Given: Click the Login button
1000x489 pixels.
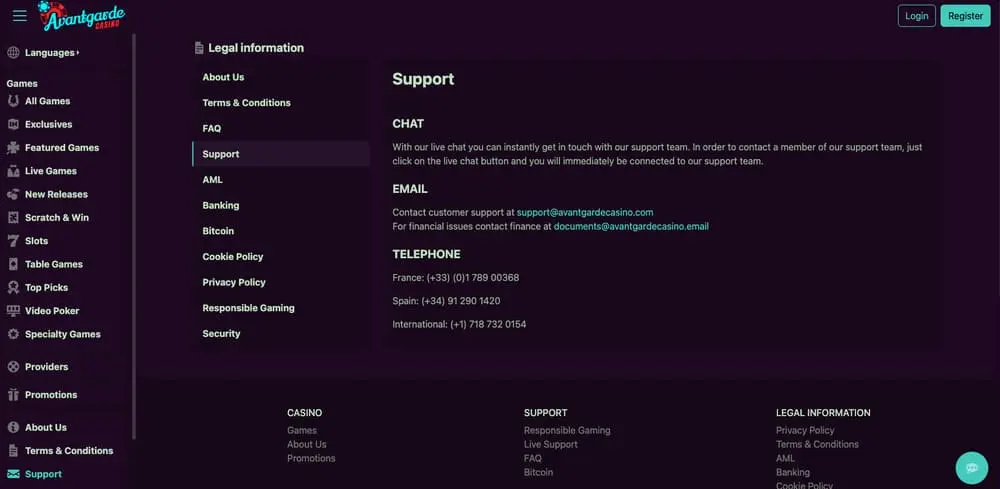Looking at the screenshot, I should point(916,16).
